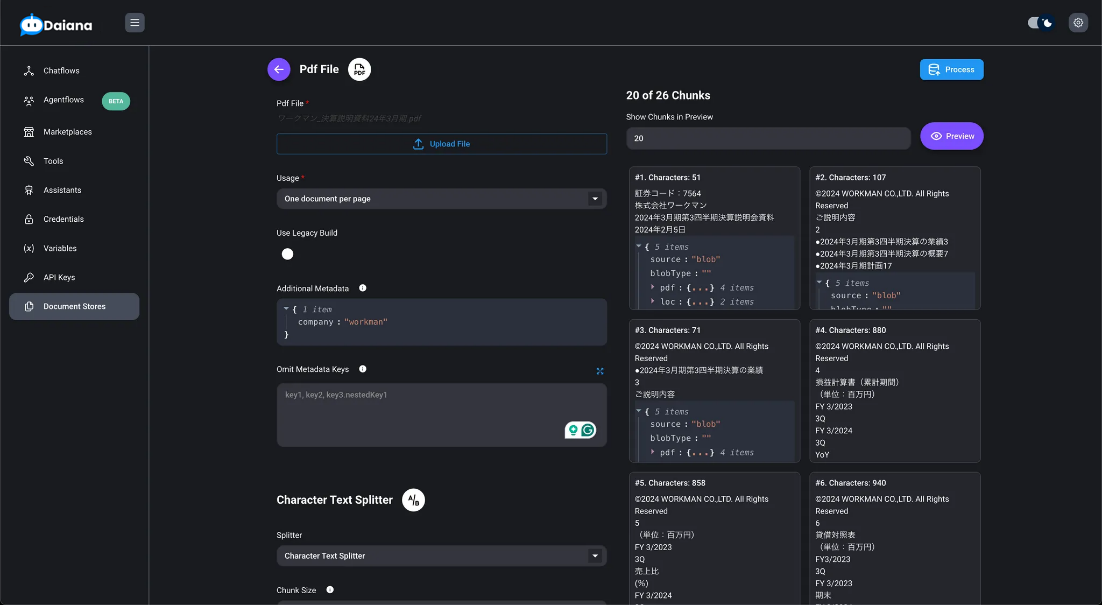The width and height of the screenshot is (1102, 605).
Task: Click the Daiana logo
Action: [x=56, y=24]
